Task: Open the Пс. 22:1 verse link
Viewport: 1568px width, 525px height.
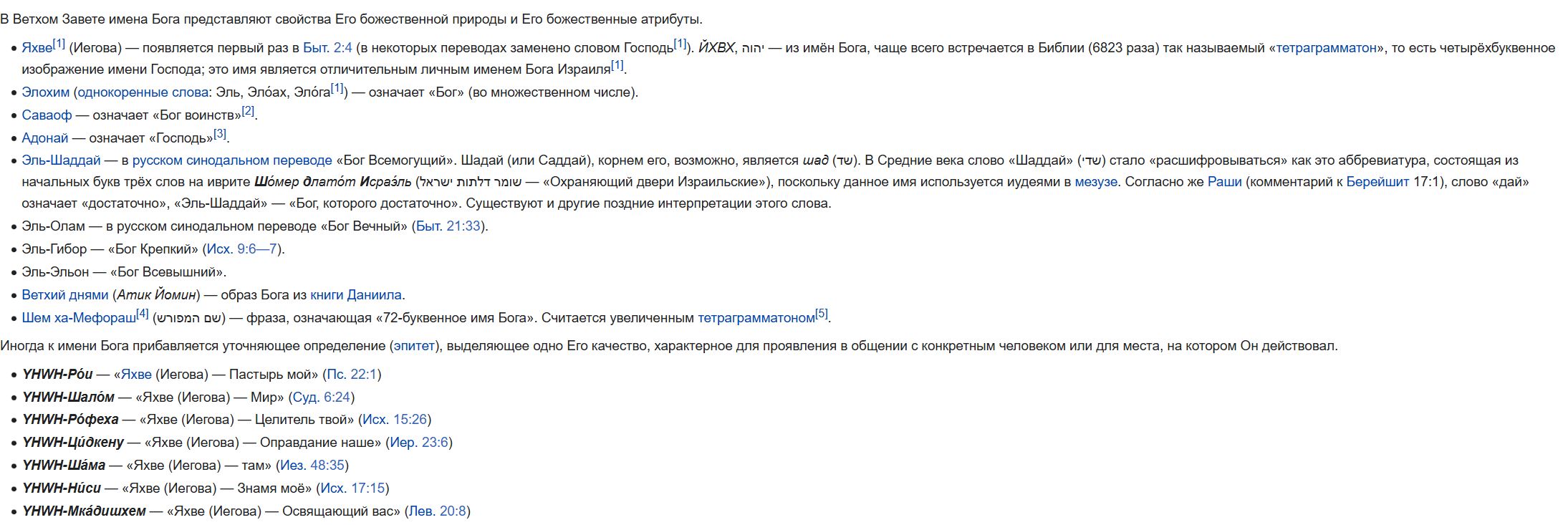Action: coord(352,375)
